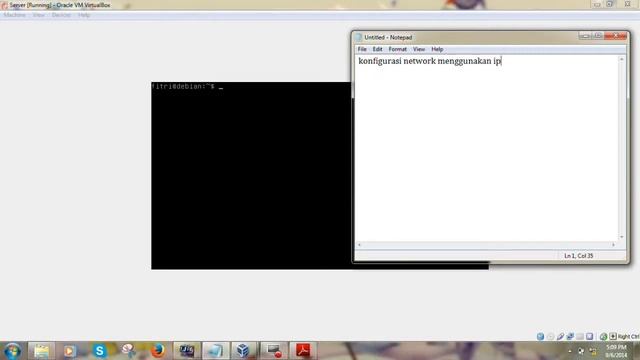Click Notepad's horizontal scrollbar right arrow
Viewport: 640px width, 360px height.
tap(613, 245)
